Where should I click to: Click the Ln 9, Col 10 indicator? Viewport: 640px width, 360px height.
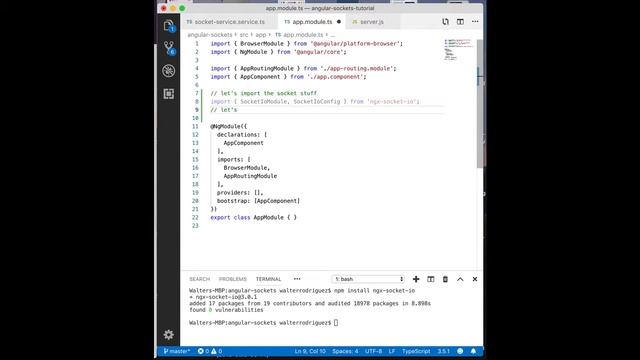310,351
